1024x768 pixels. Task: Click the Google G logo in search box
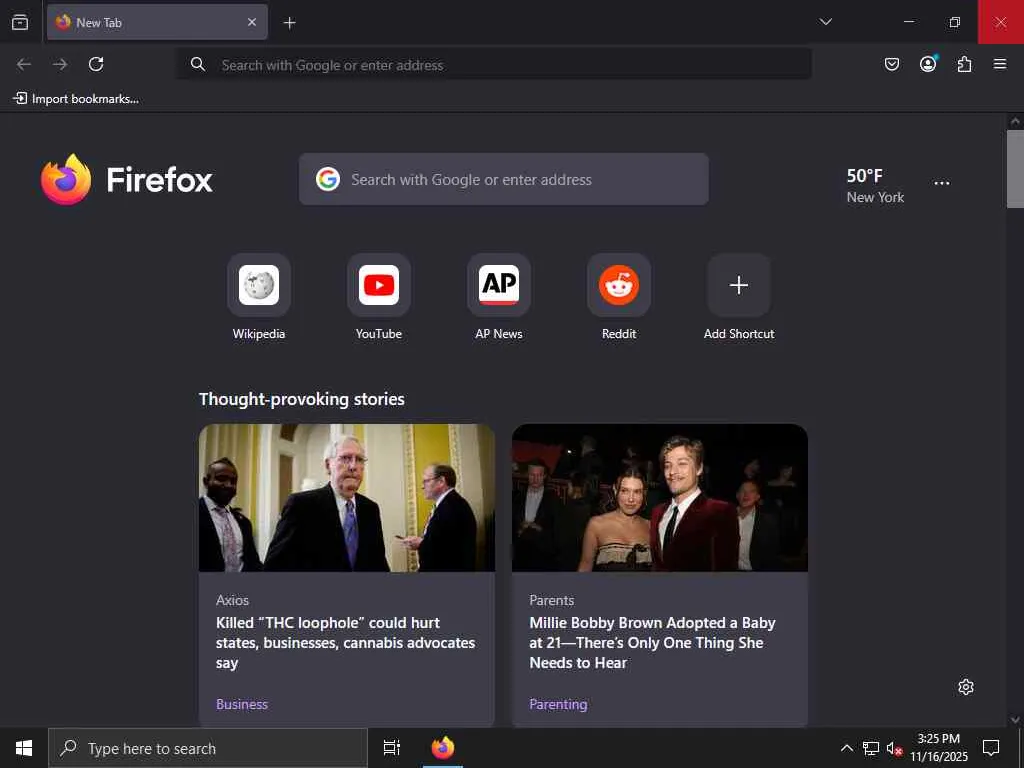click(x=328, y=179)
